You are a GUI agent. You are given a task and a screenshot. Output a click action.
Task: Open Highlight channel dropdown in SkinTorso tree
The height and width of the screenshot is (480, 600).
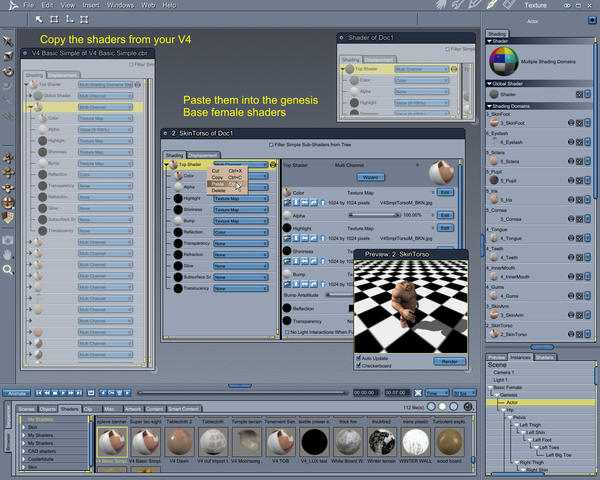click(x=240, y=199)
